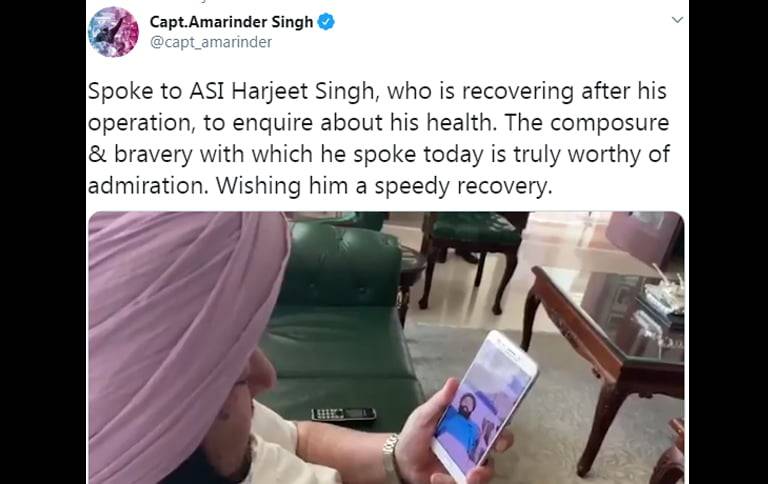Click the Capt.Amarinder Singh display name
This screenshot has height=484, width=768.
pos(231,22)
